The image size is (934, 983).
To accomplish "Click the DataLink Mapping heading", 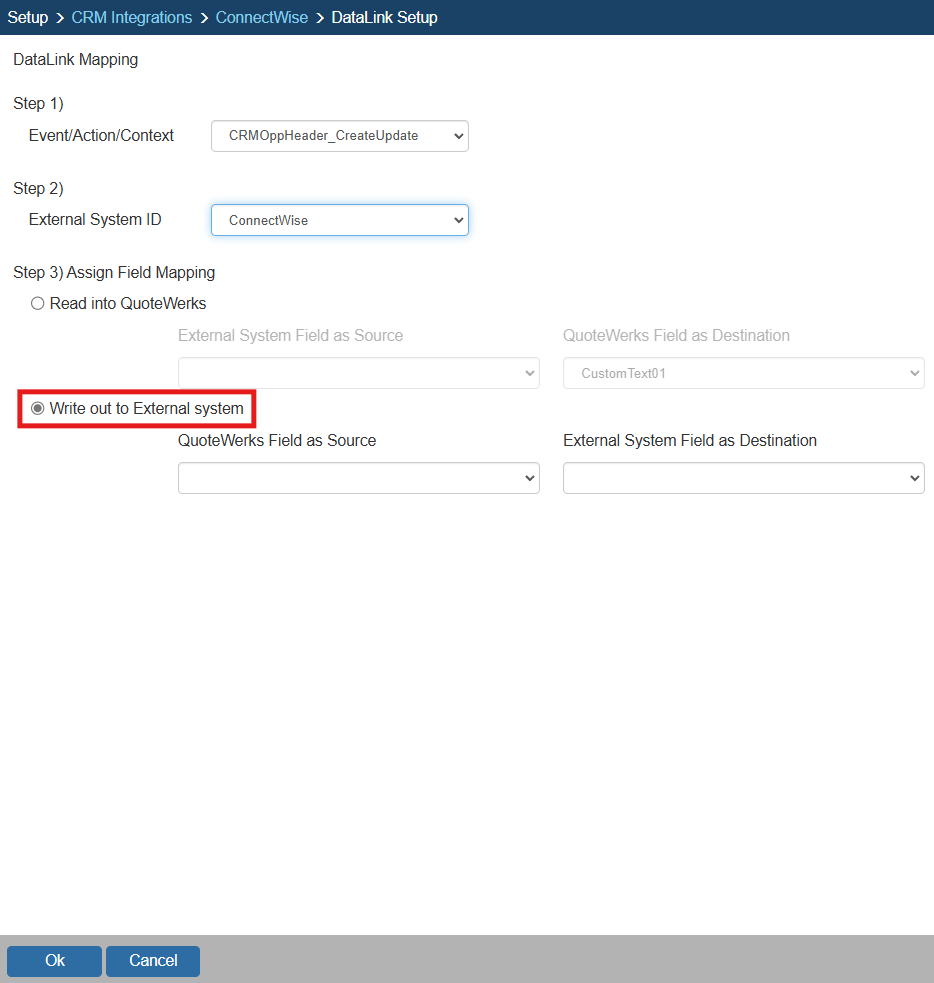I will pos(75,60).
